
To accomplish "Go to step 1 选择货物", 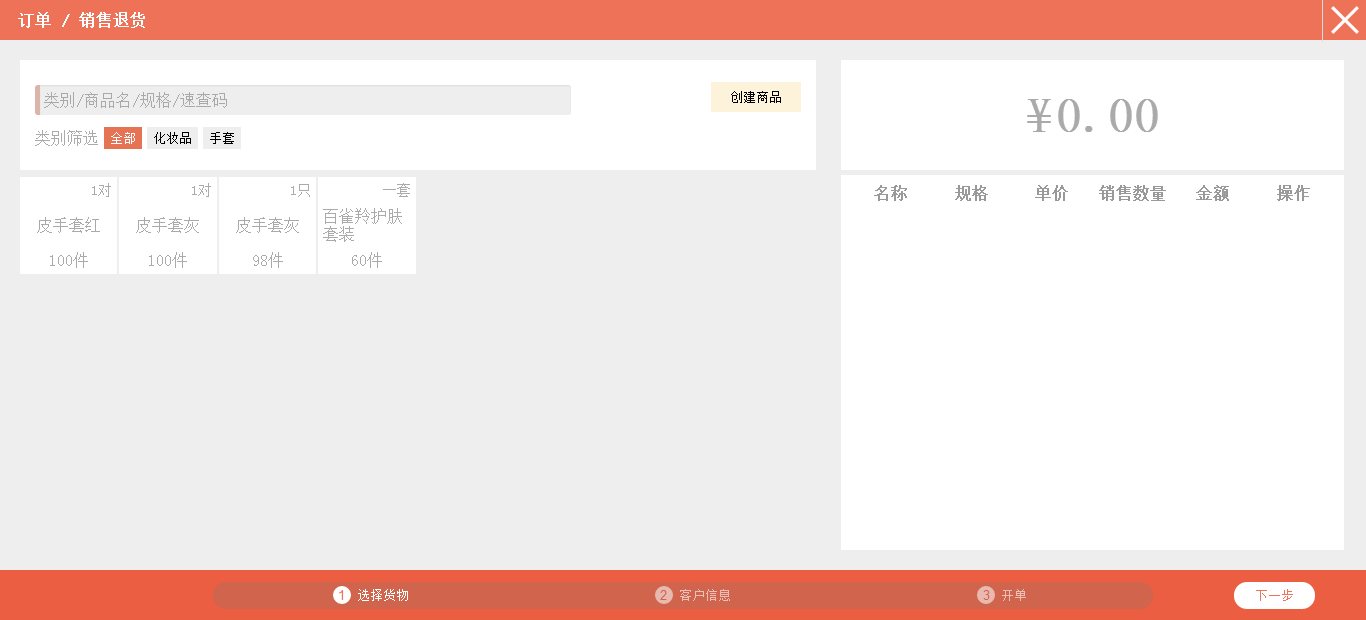I will 371,595.
